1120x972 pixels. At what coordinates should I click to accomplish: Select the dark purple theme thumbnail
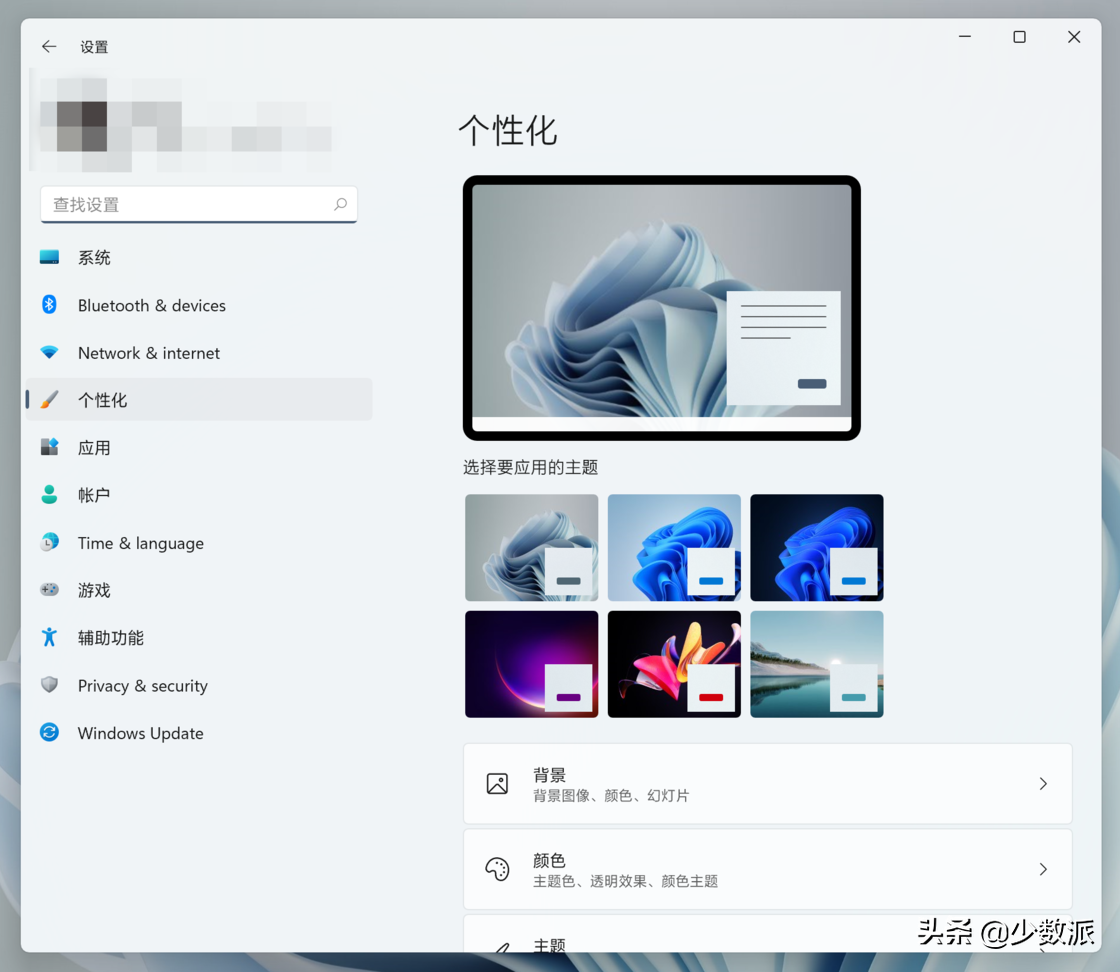point(531,663)
